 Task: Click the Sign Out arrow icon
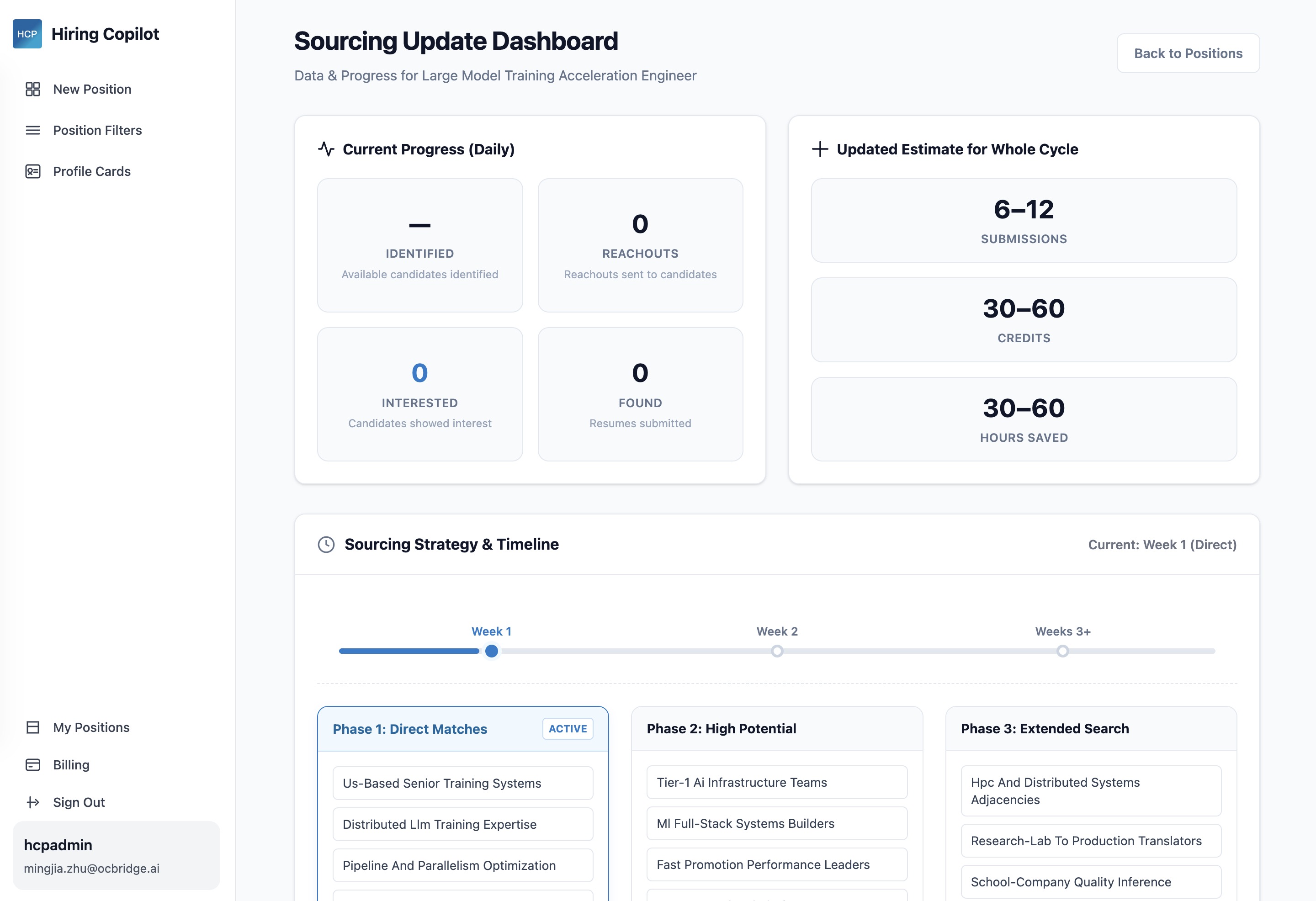[32, 802]
